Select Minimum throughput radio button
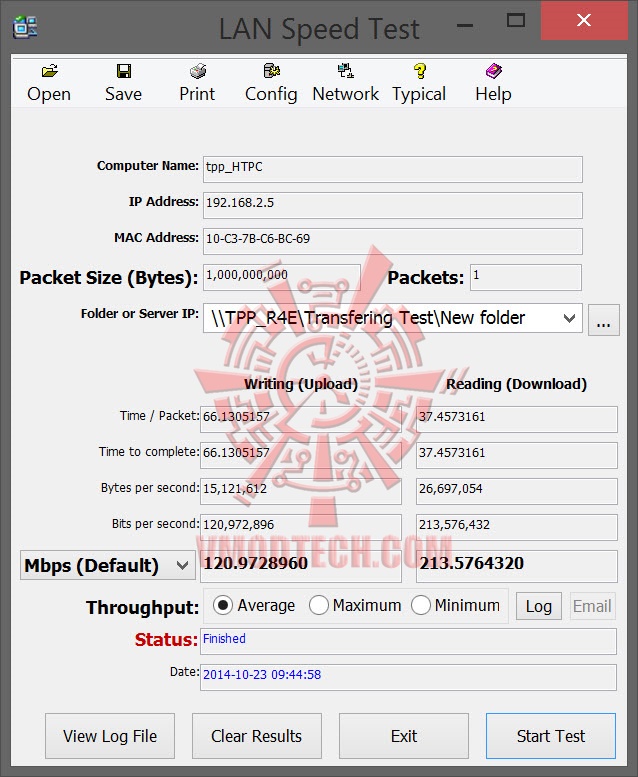 420,605
